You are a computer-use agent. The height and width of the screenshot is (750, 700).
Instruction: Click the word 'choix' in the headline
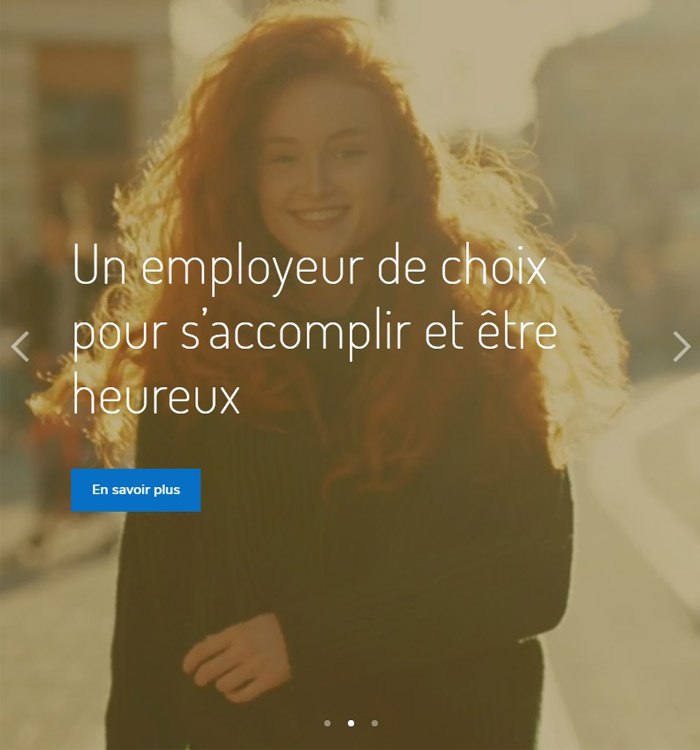(493, 267)
